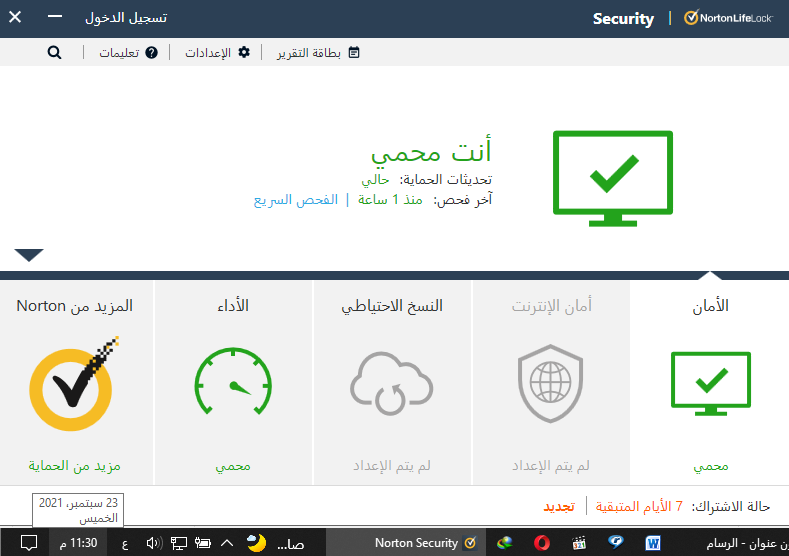Close the Norton window
The height and width of the screenshot is (556, 789).
[15, 17]
